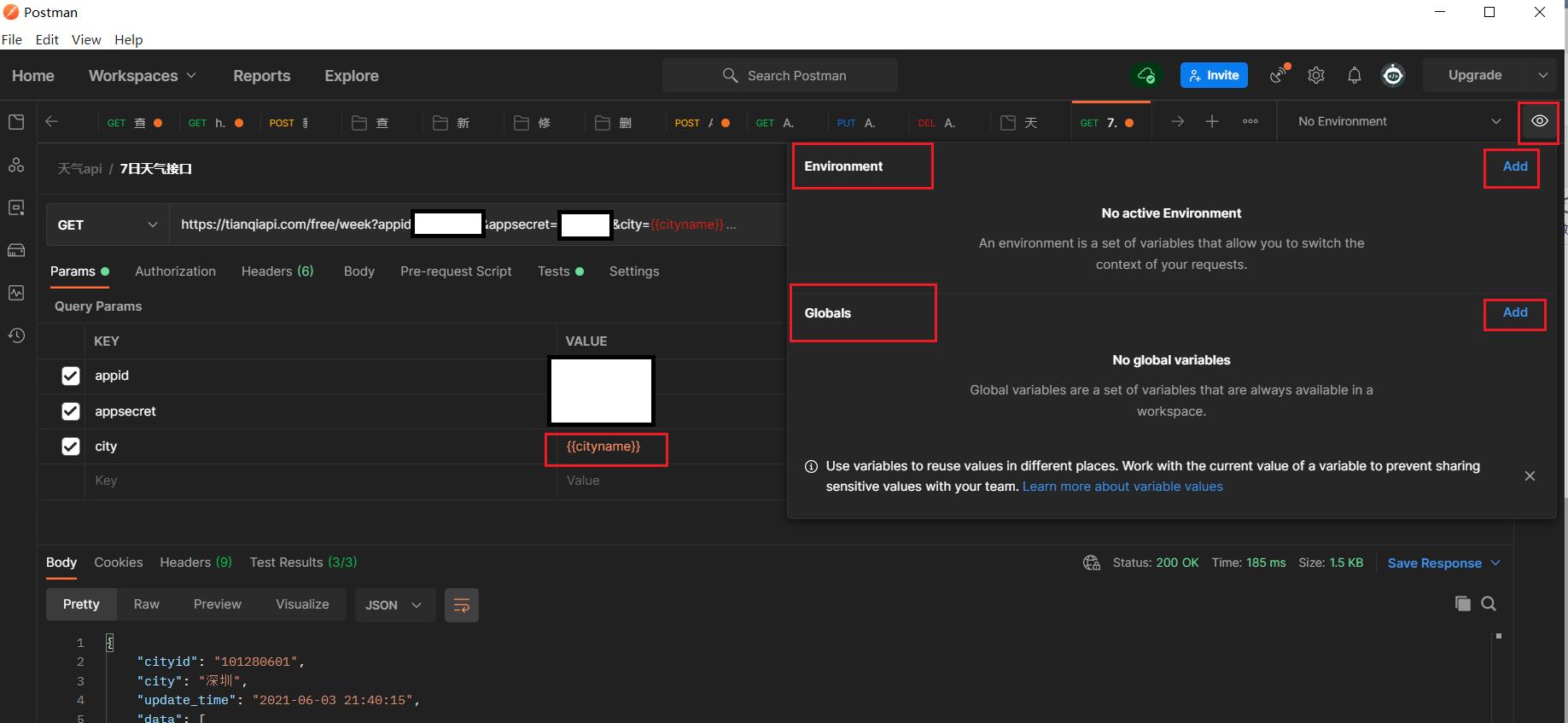Switch to the request Body tab
The height and width of the screenshot is (723, 1568).
click(x=359, y=271)
